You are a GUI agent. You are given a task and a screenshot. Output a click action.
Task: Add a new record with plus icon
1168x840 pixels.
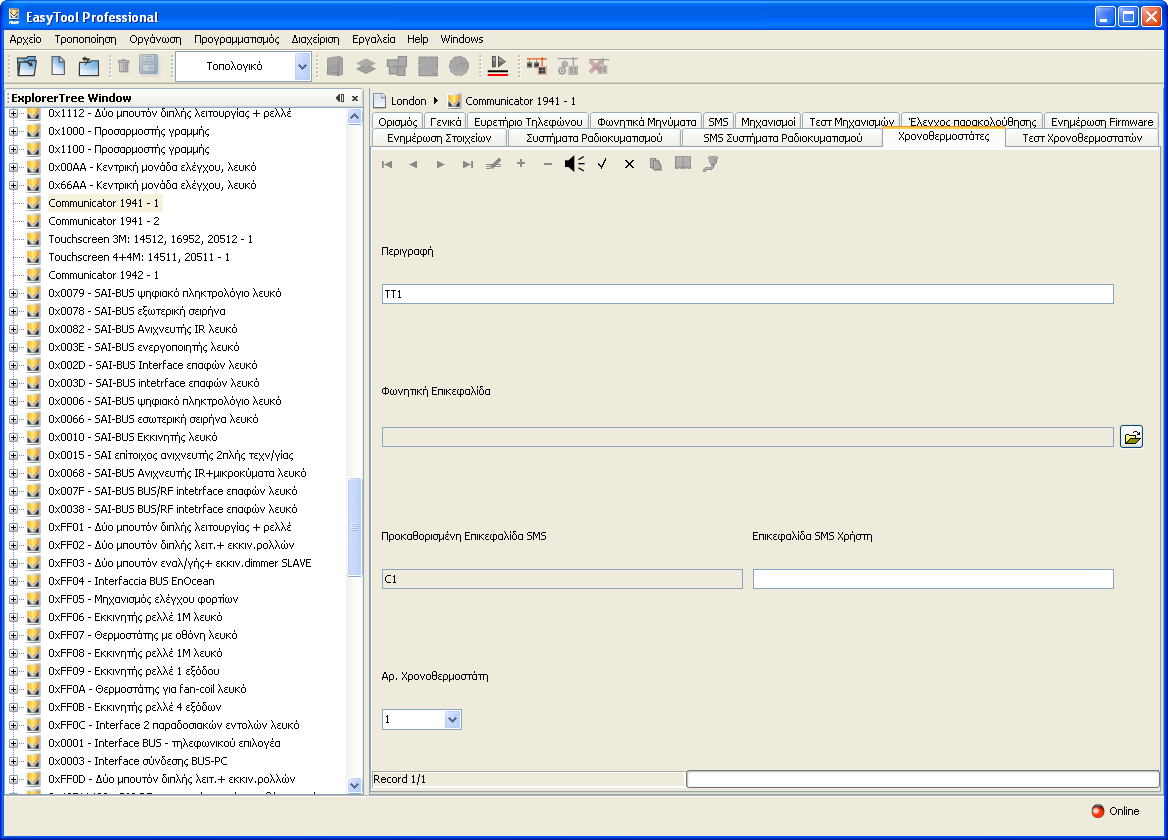coord(521,163)
